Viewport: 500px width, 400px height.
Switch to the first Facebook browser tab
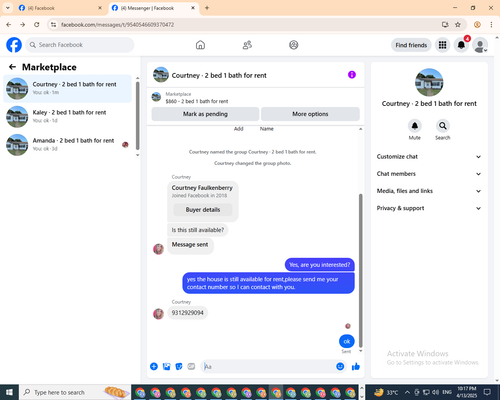pyautogui.click(x=60, y=8)
